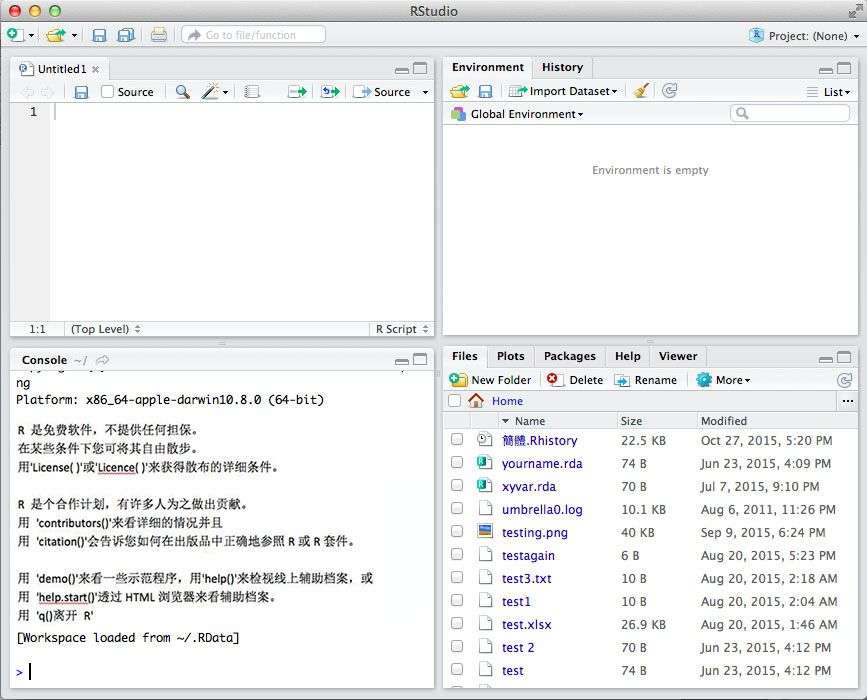
Task: Check the box for xyvar.rda
Action: pos(457,485)
